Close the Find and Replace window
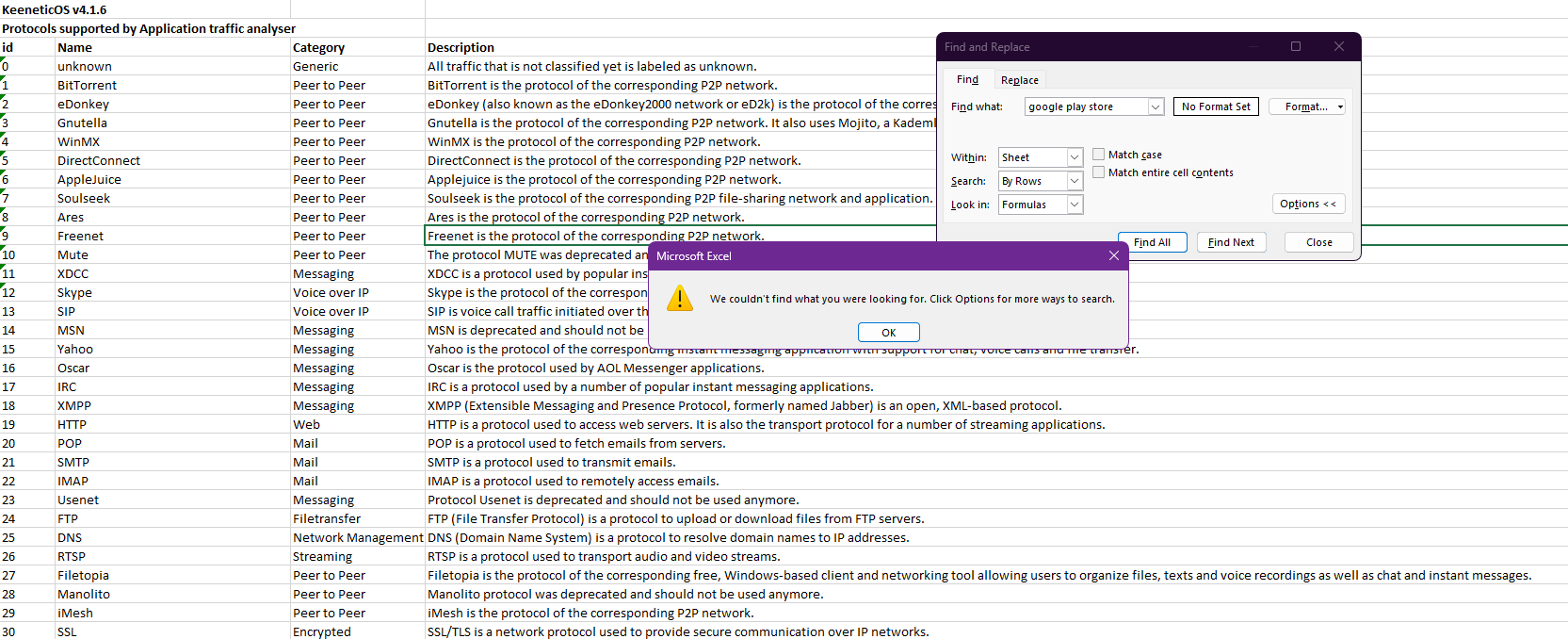 pos(1338,46)
